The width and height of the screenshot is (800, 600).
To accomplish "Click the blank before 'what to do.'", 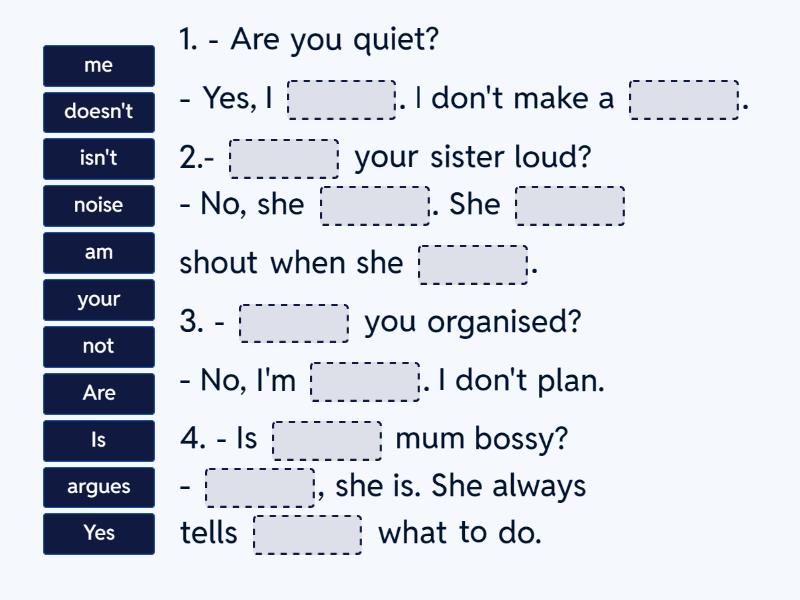I will coord(308,534).
